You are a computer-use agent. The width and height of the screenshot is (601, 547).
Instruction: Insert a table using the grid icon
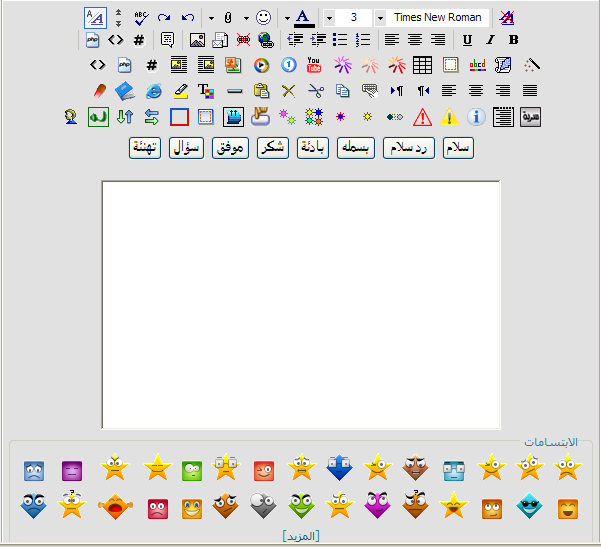tap(422, 66)
